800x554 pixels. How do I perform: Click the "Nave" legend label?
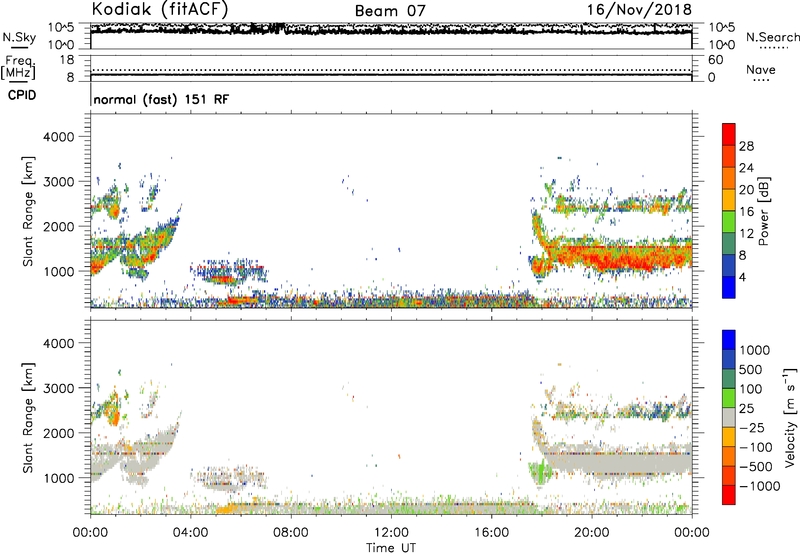761,70
